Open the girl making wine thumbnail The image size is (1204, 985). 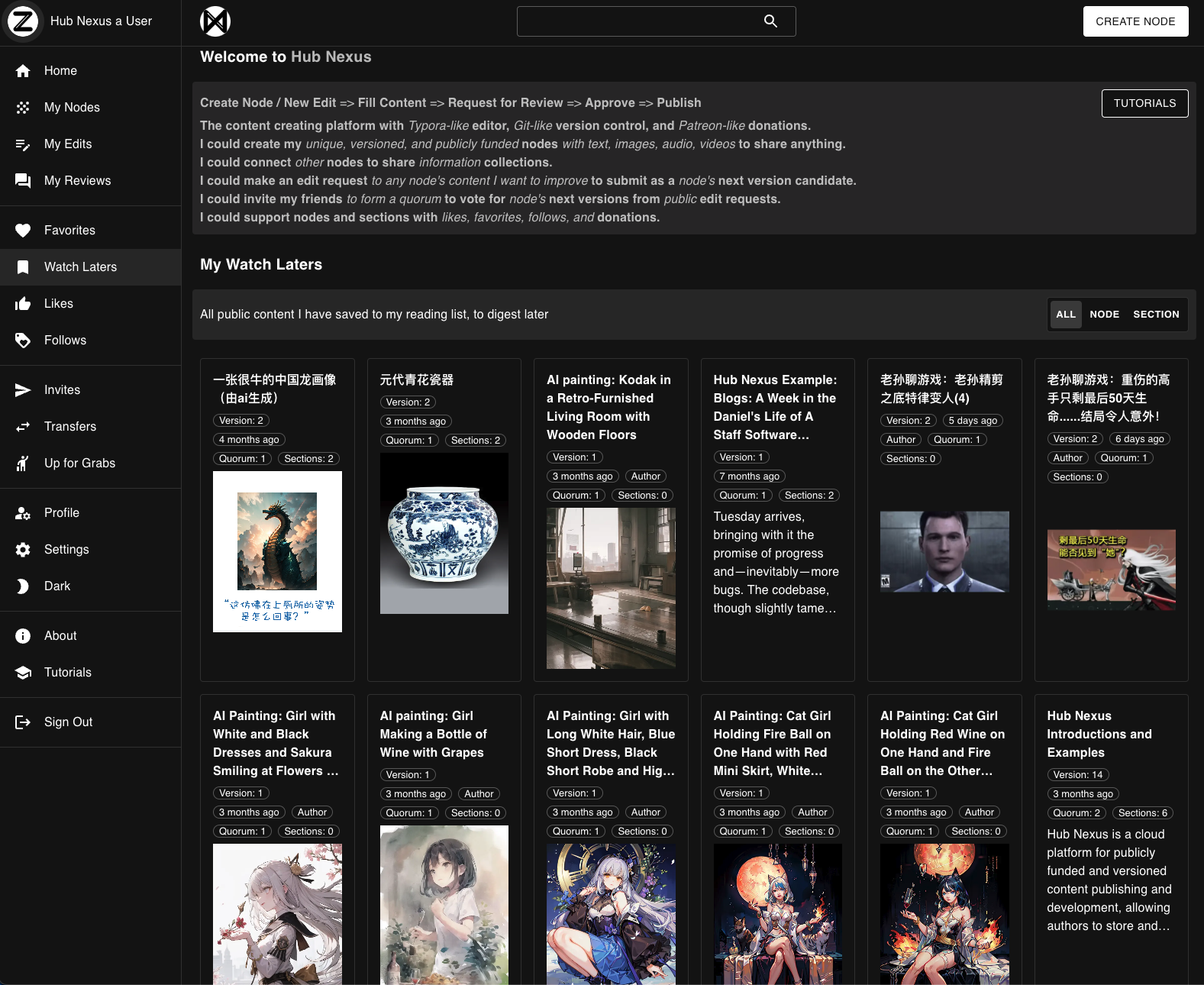(x=444, y=905)
